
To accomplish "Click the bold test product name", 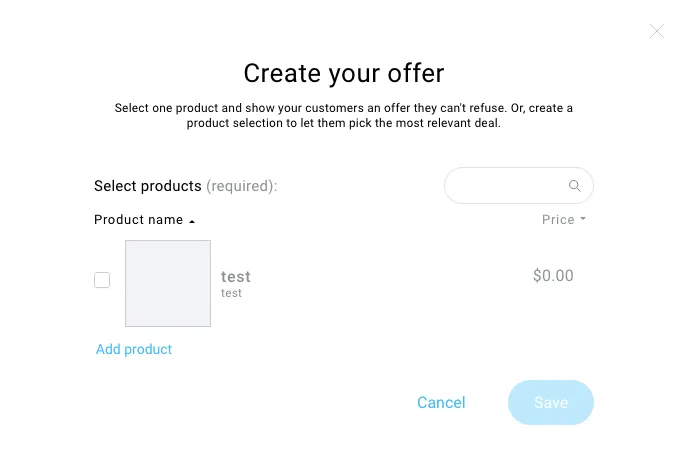I will pos(236,277).
